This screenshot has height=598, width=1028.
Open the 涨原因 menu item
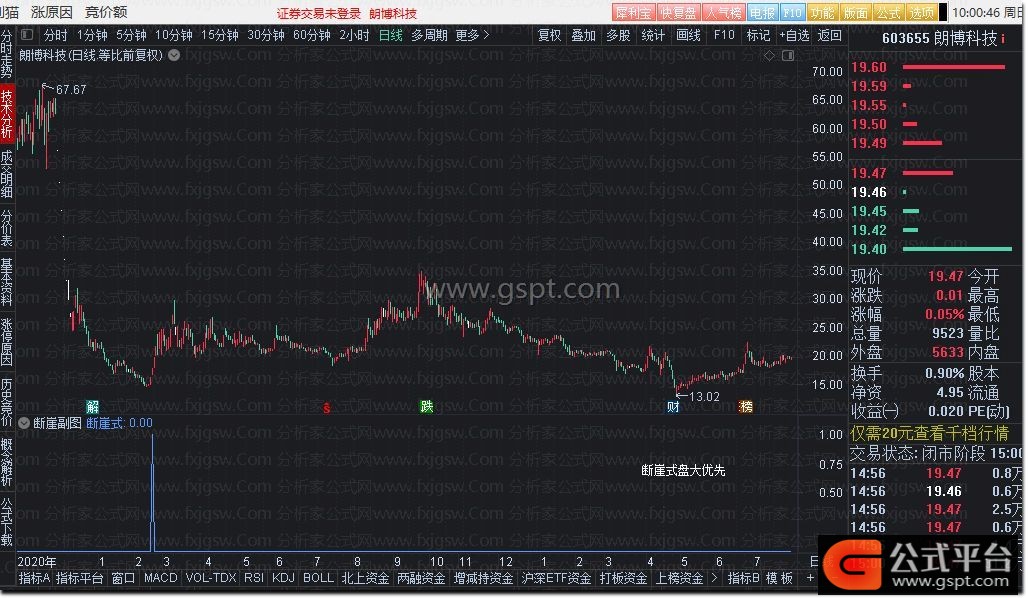52,12
